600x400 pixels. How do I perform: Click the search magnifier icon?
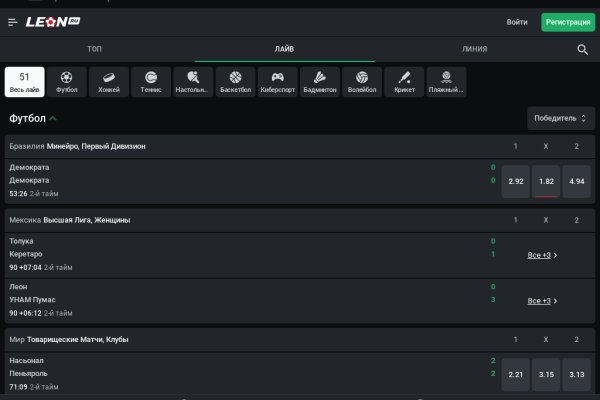(x=582, y=49)
